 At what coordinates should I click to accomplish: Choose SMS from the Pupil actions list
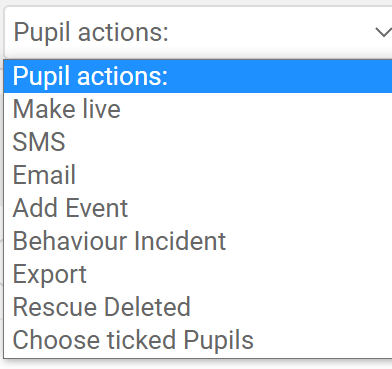(x=198, y=142)
